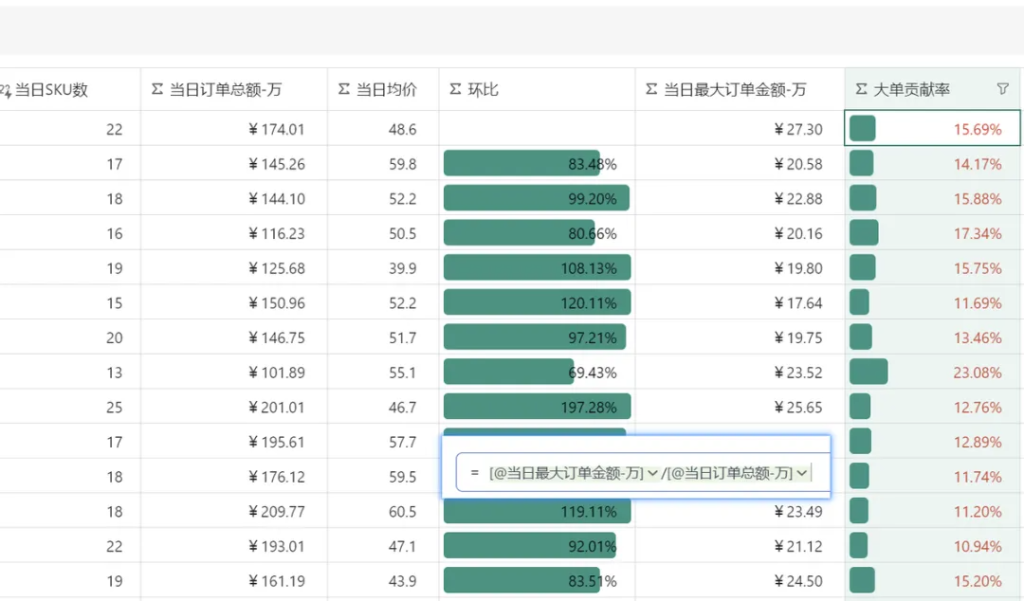Image resolution: width=1024 pixels, height=601 pixels.
Task: Click the 11.69% cell
Action: point(933,302)
